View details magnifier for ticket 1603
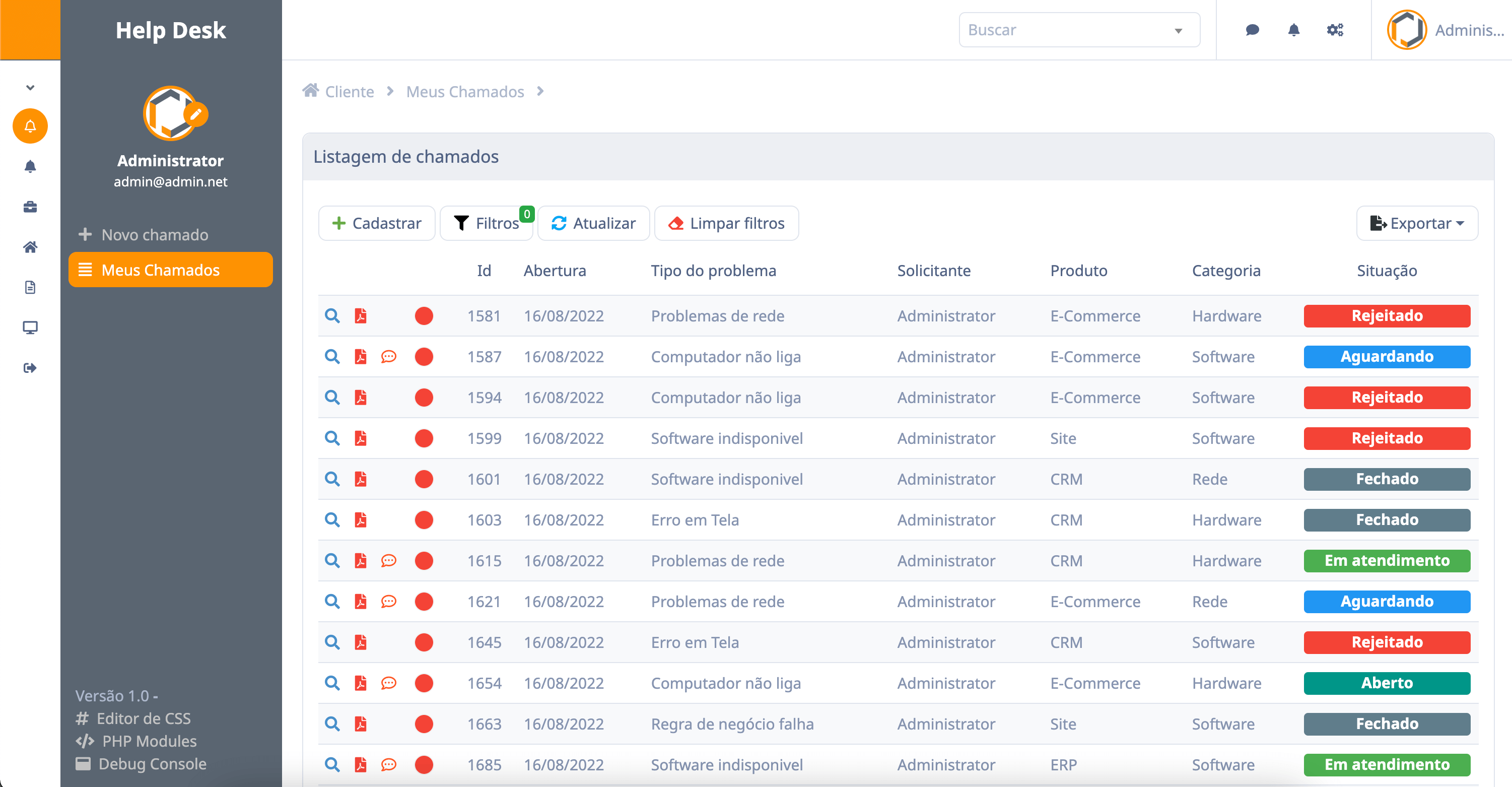Viewport: 1512px width, 787px height. click(332, 520)
